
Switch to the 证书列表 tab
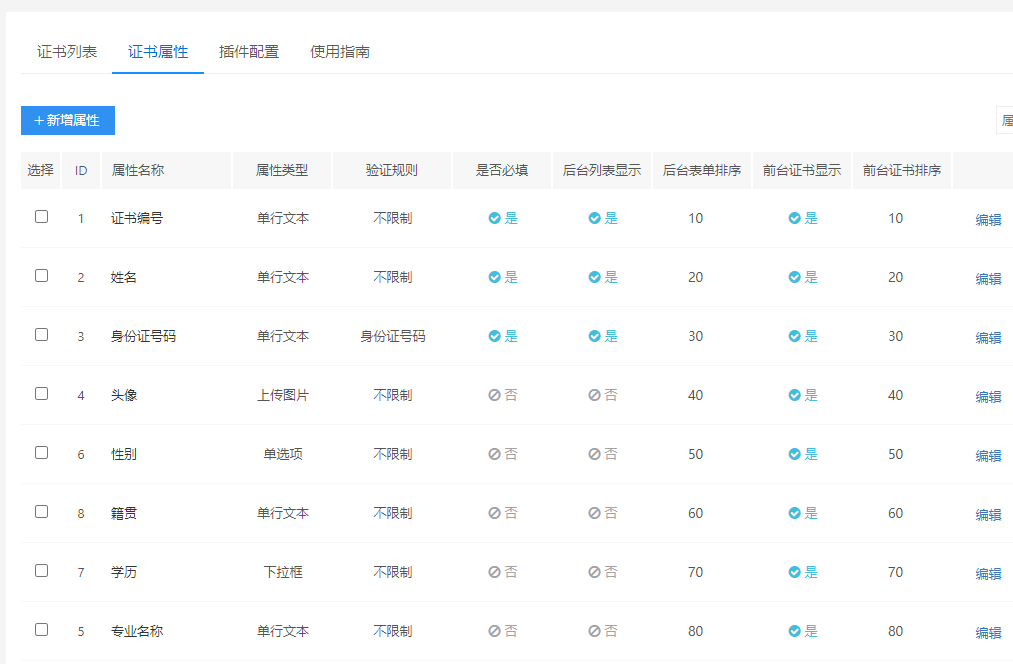tap(67, 52)
